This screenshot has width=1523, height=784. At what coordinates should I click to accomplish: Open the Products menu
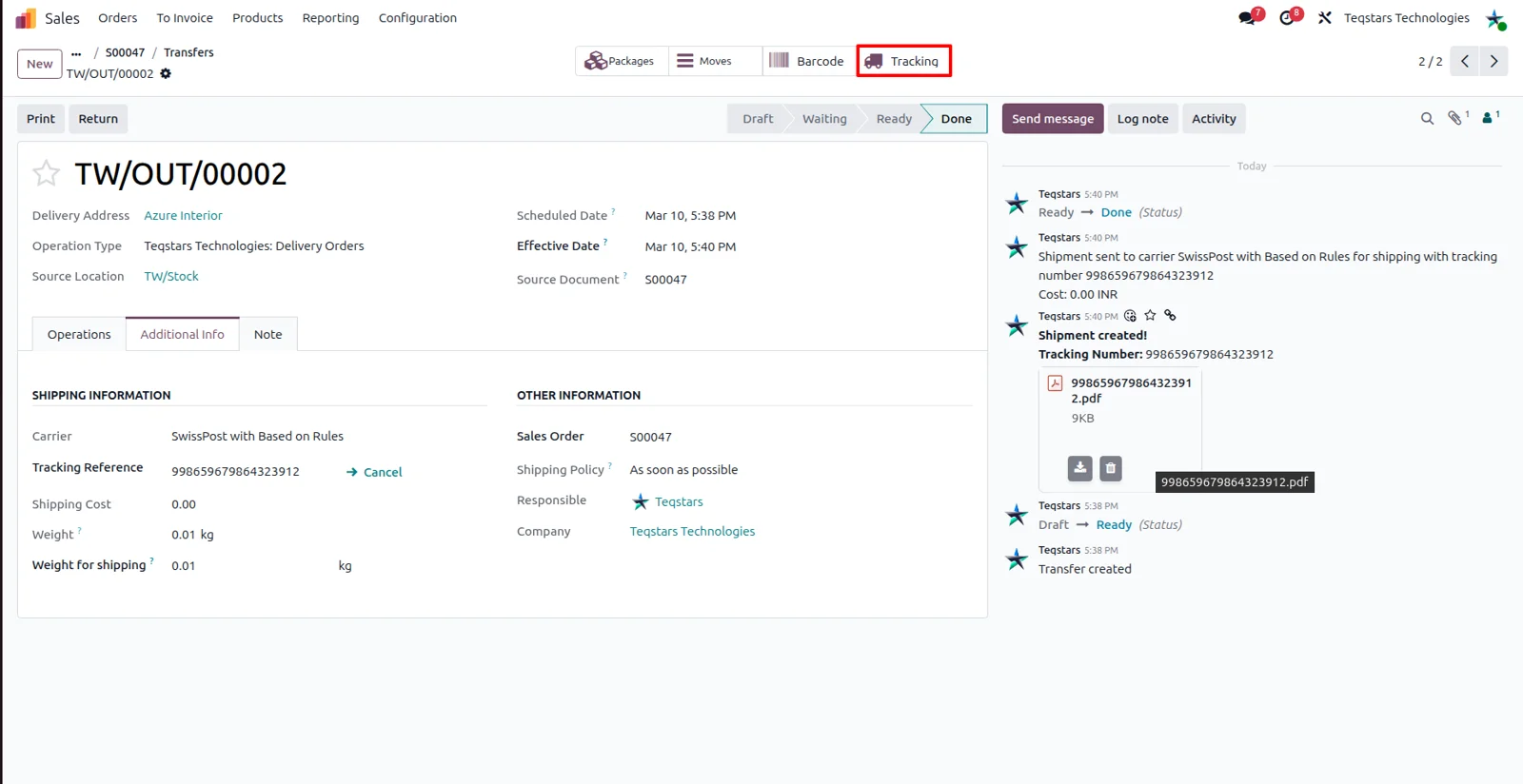pos(257,18)
